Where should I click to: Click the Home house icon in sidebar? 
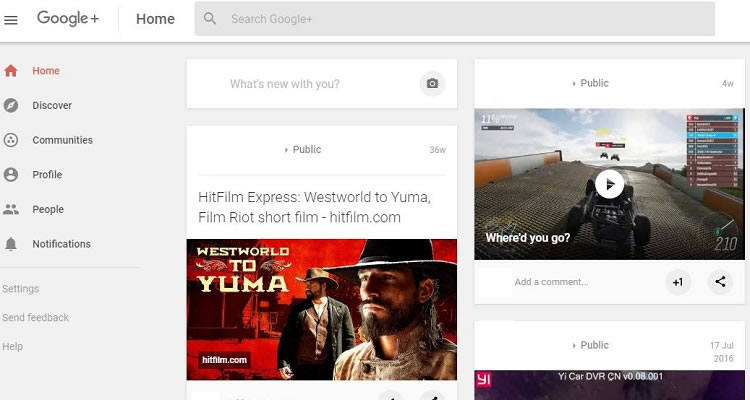tap(11, 71)
